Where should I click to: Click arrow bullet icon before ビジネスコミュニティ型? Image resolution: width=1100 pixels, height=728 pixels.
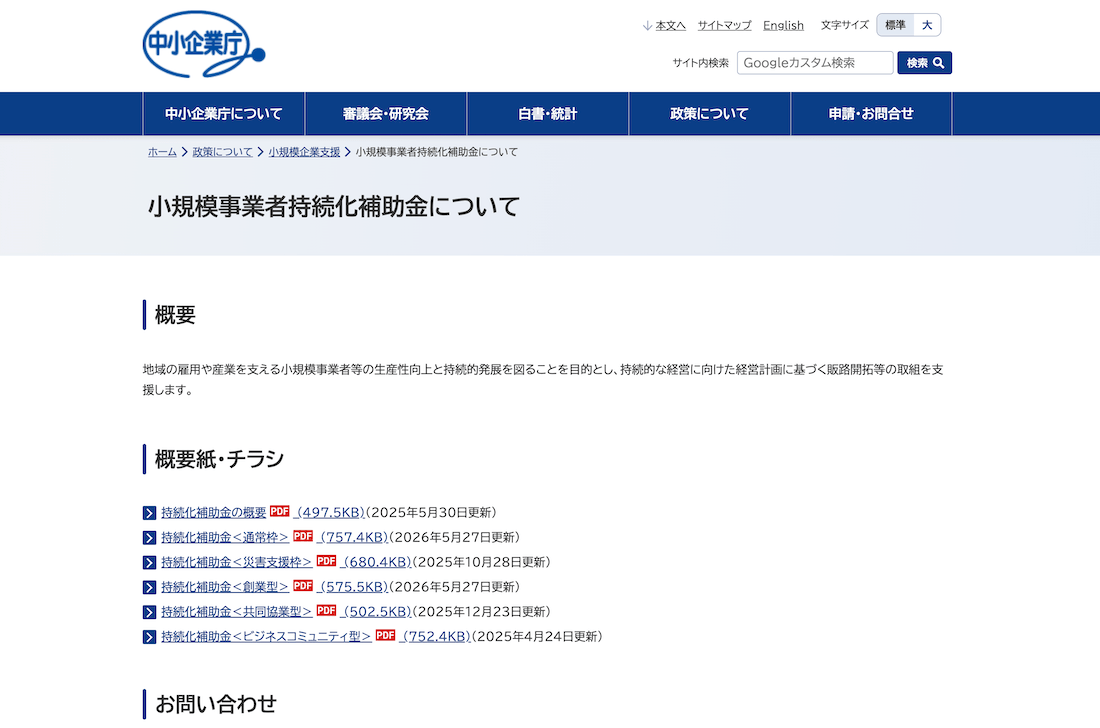click(149, 637)
